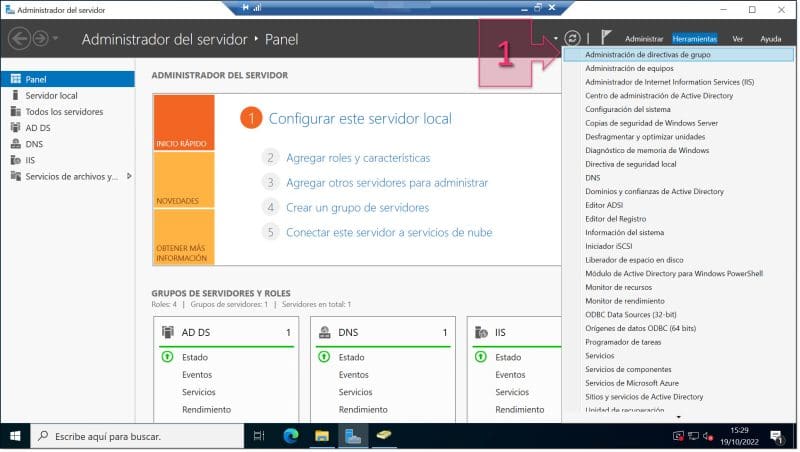The image size is (800, 452).
Task: Click Estado in the AD DS tile
Action: [x=195, y=357]
